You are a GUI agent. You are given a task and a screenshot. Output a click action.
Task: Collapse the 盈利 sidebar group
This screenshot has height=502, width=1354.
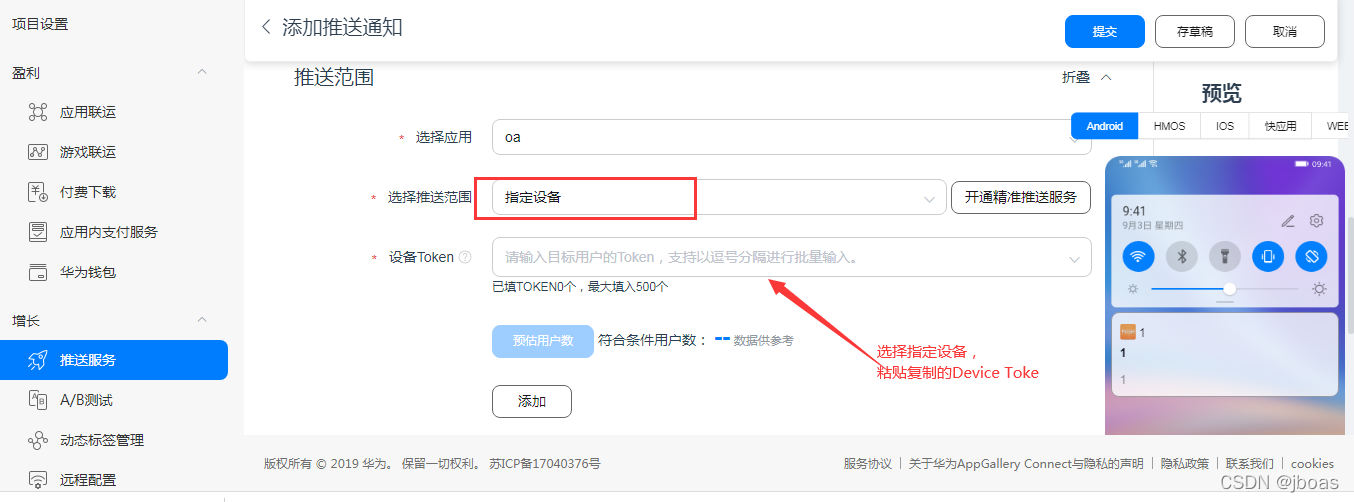tap(202, 72)
